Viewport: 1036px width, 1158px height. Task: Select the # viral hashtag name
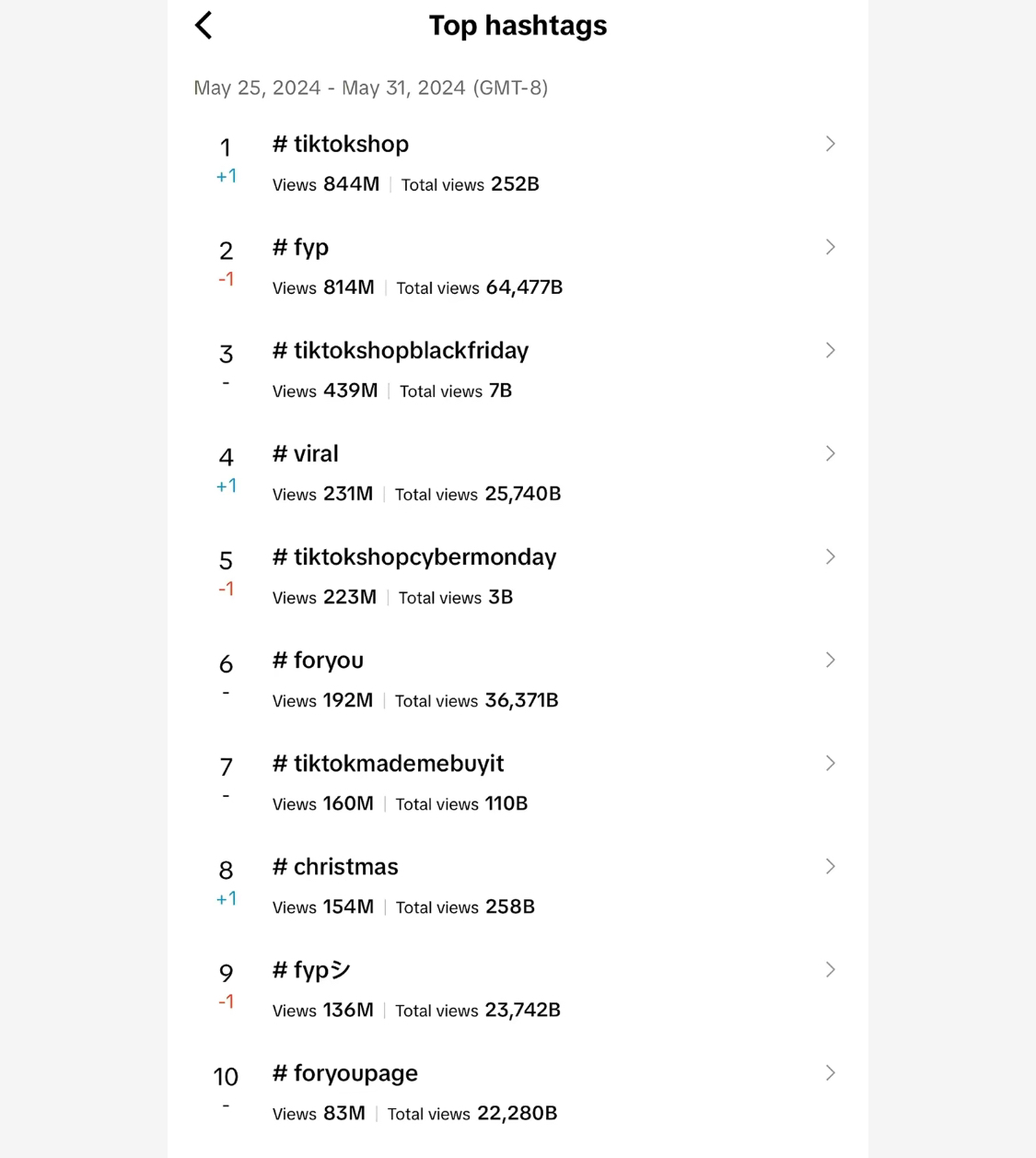306,454
